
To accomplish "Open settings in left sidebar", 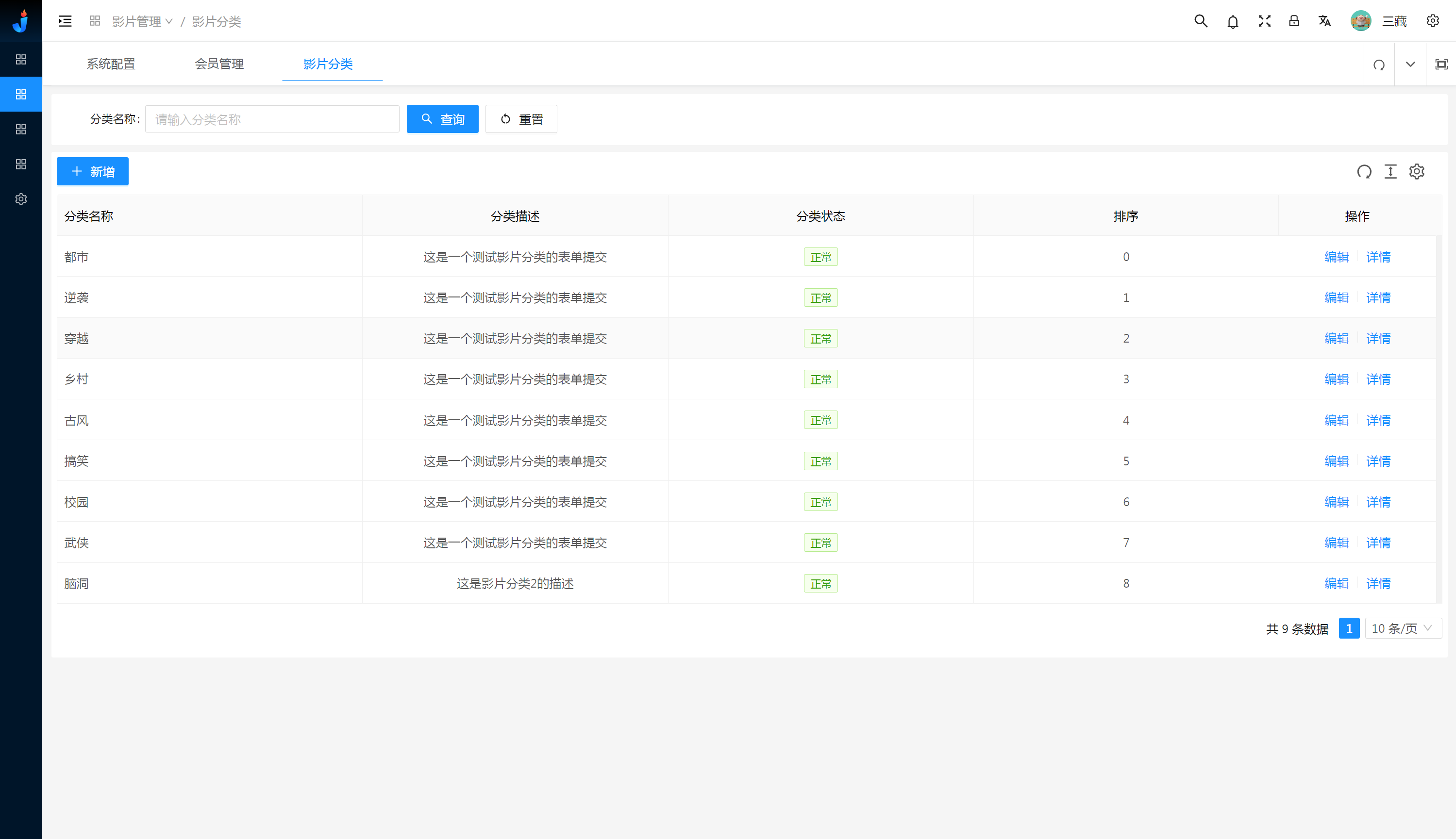I will pyautogui.click(x=21, y=199).
